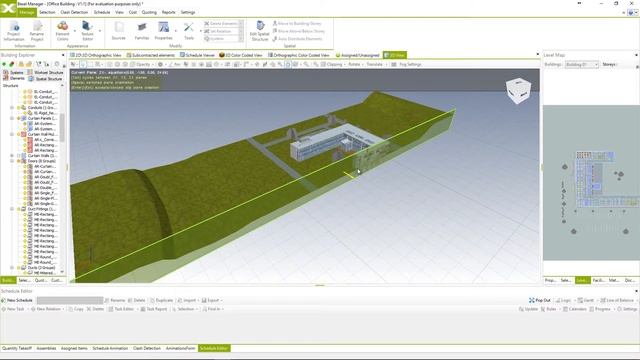Collapse the Duct Fittings tree node
The height and width of the screenshot is (360, 640).
point(12,209)
